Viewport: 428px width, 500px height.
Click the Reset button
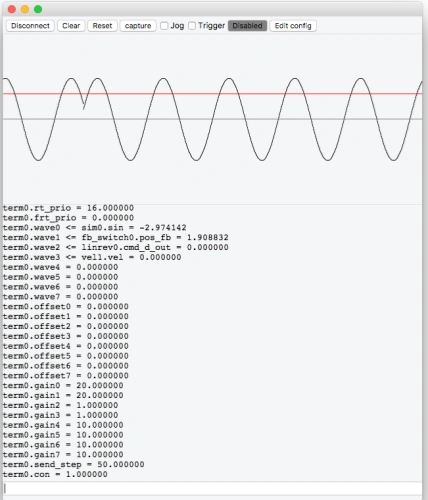tap(102, 26)
